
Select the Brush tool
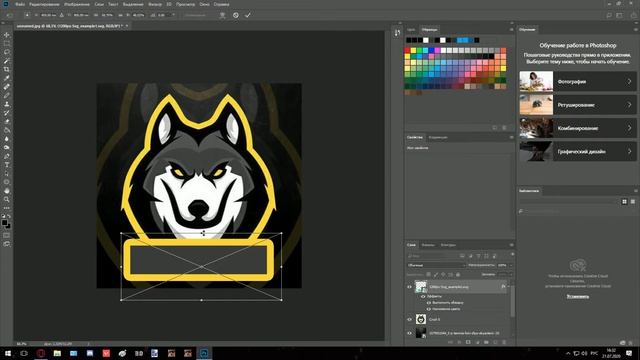[x=7, y=96]
